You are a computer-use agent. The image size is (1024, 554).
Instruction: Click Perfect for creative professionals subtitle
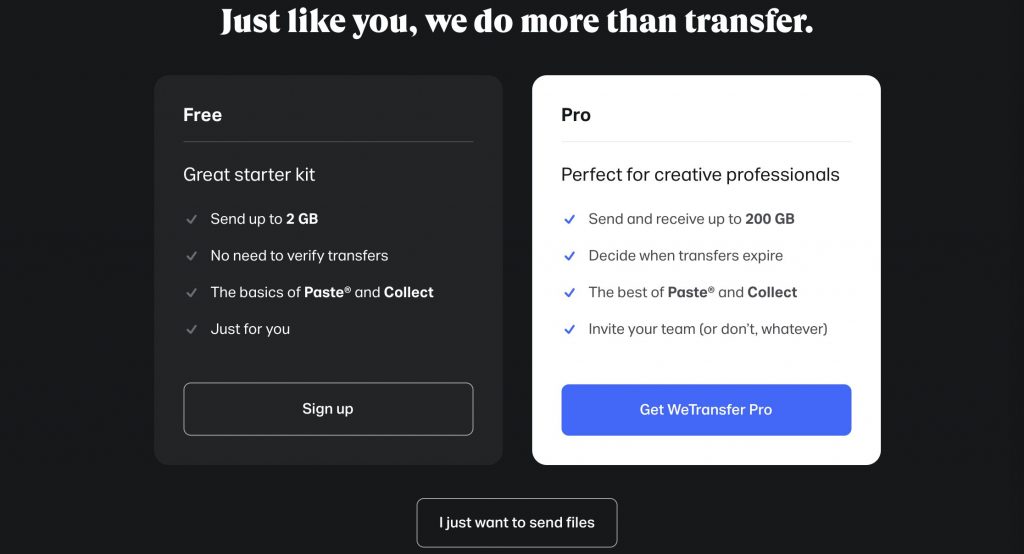click(700, 175)
